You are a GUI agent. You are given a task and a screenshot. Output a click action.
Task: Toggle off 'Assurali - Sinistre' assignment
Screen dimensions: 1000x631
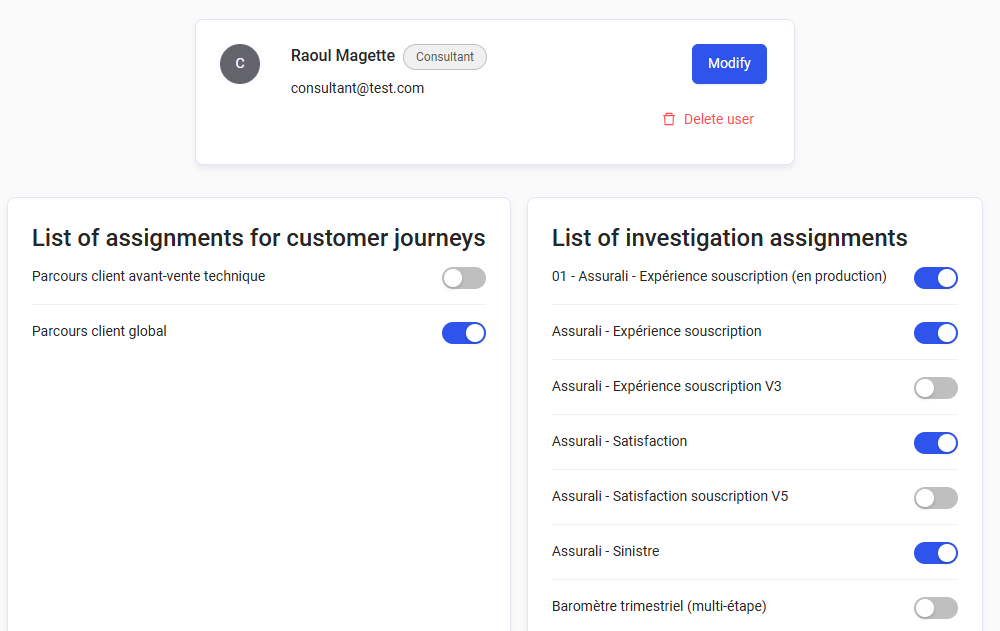(936, 553)
